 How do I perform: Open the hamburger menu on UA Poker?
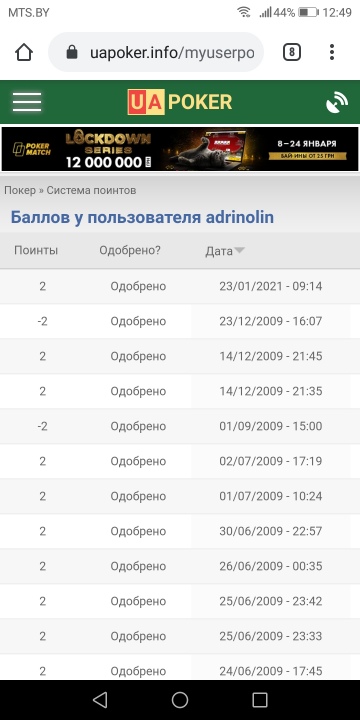27,101
